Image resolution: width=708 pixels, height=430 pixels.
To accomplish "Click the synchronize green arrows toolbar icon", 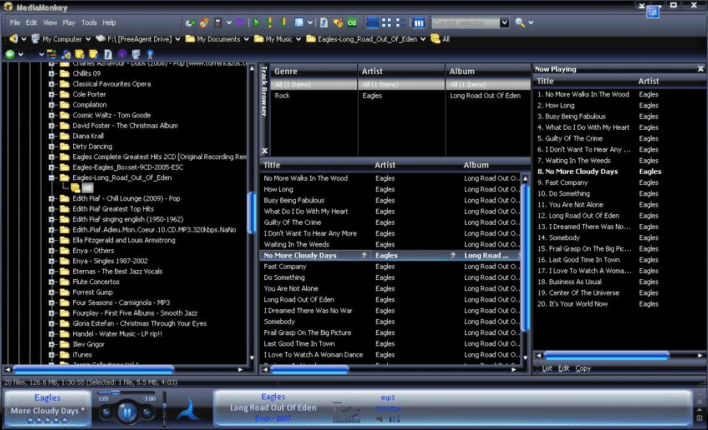I will 191,23.
